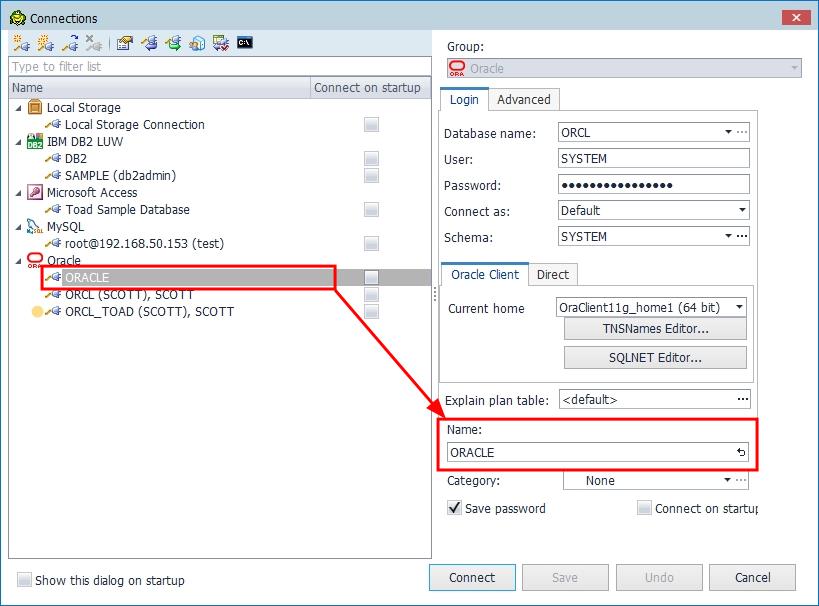819x606 pixels.
Task: Click the Microsoft Access group icon
Action: (35, 193)
